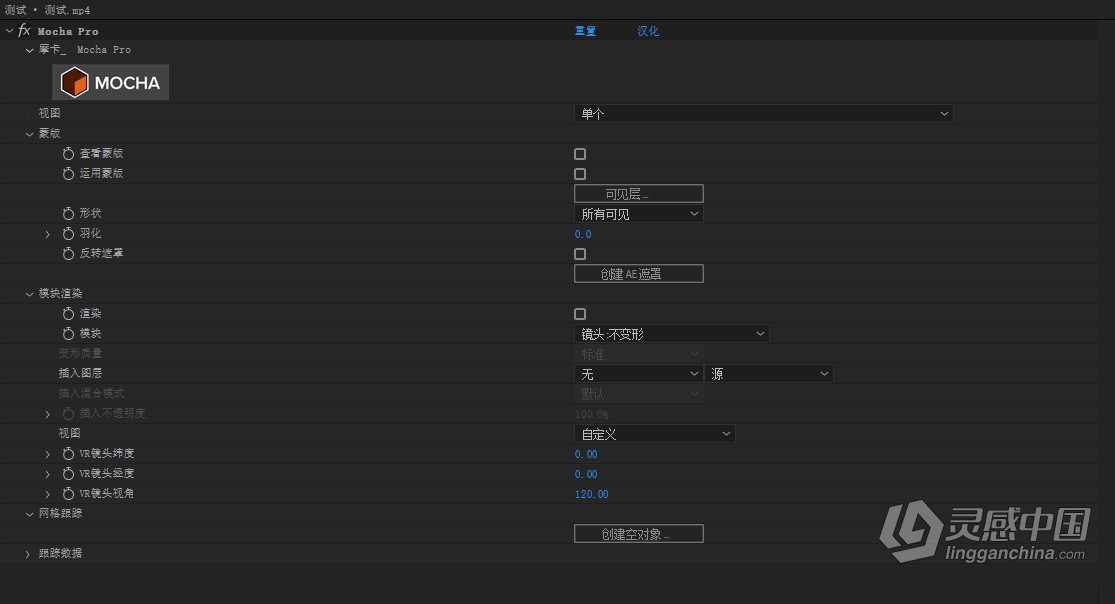The height and width of the screenshot is (604, 1115).
Task: Open the dimmed 变形质量 dropdown showing 标准
Action: [x=639, y=354]
